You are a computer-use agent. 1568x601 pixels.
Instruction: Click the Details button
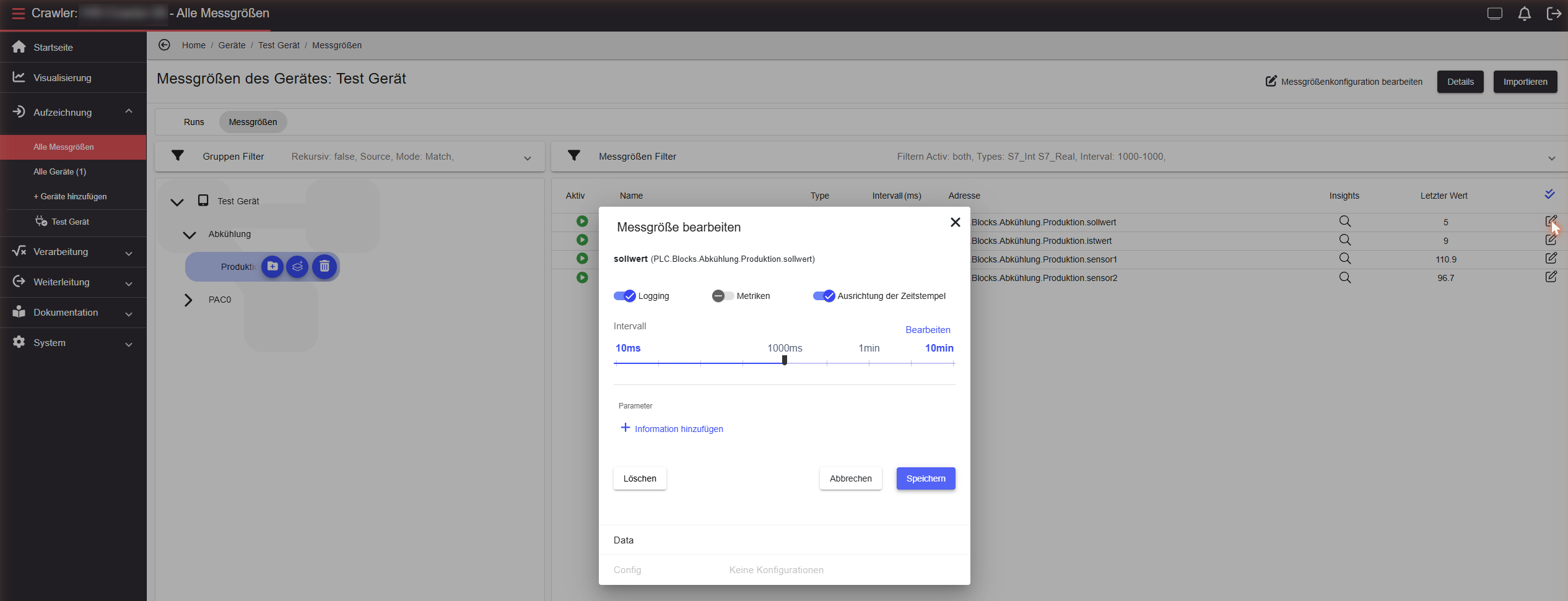[x=1460, y=82]
